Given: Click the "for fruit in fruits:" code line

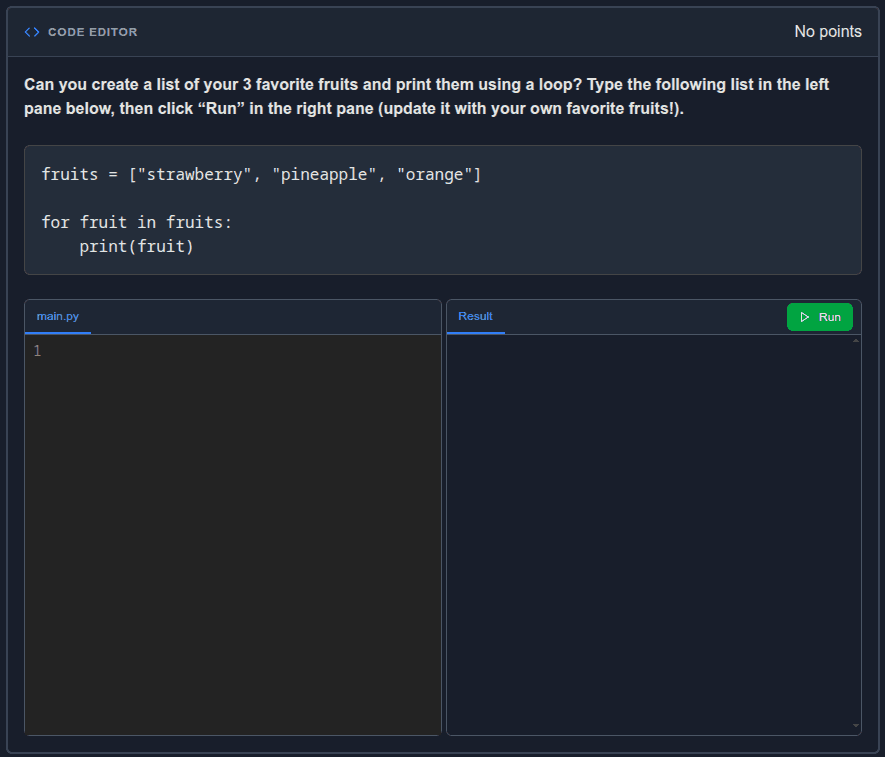Looking at the screenshot, I should pyautogui.click(x=137, y=222).
